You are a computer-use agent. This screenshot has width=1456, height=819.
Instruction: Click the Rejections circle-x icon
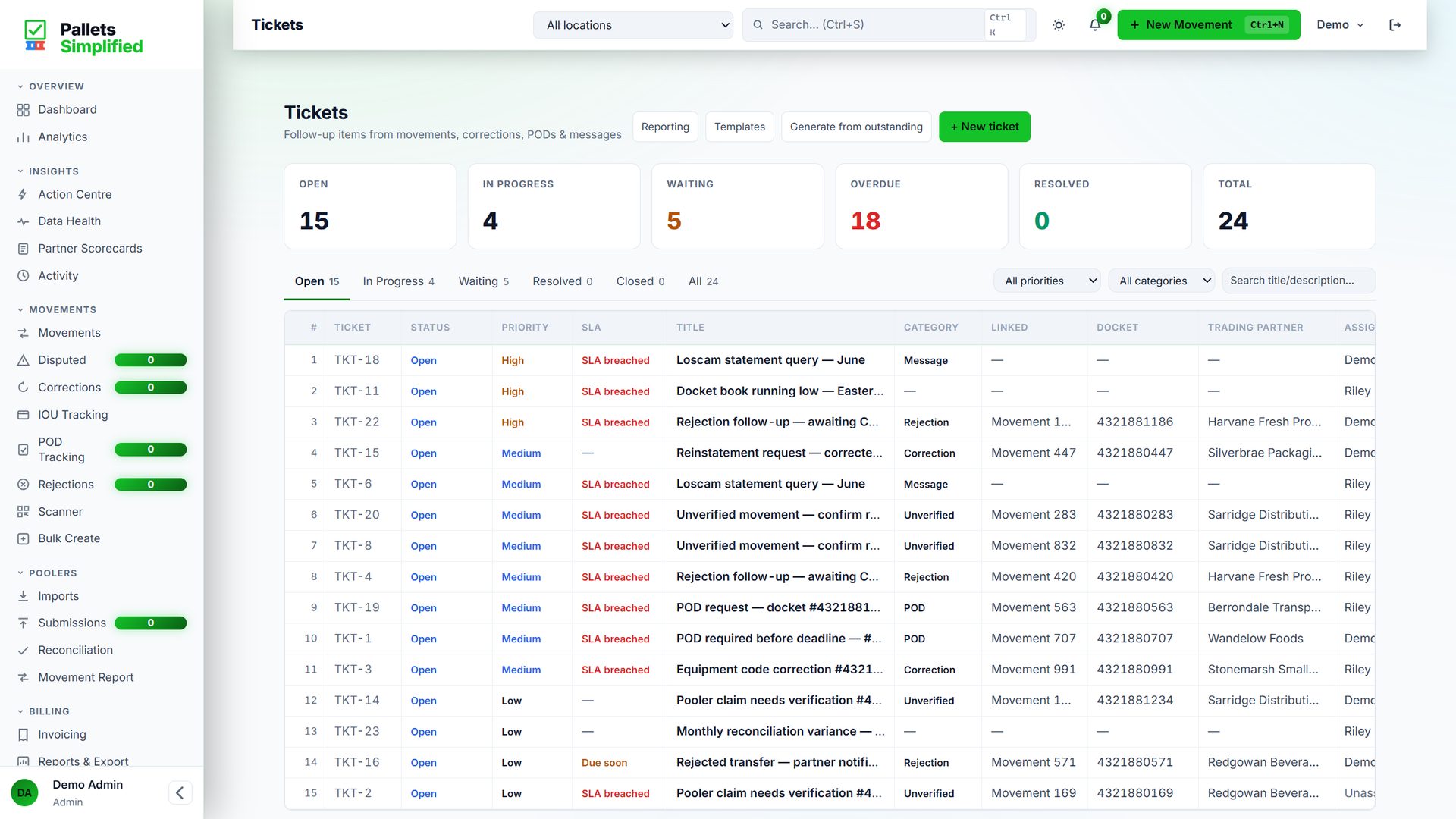tap(23, 485)
